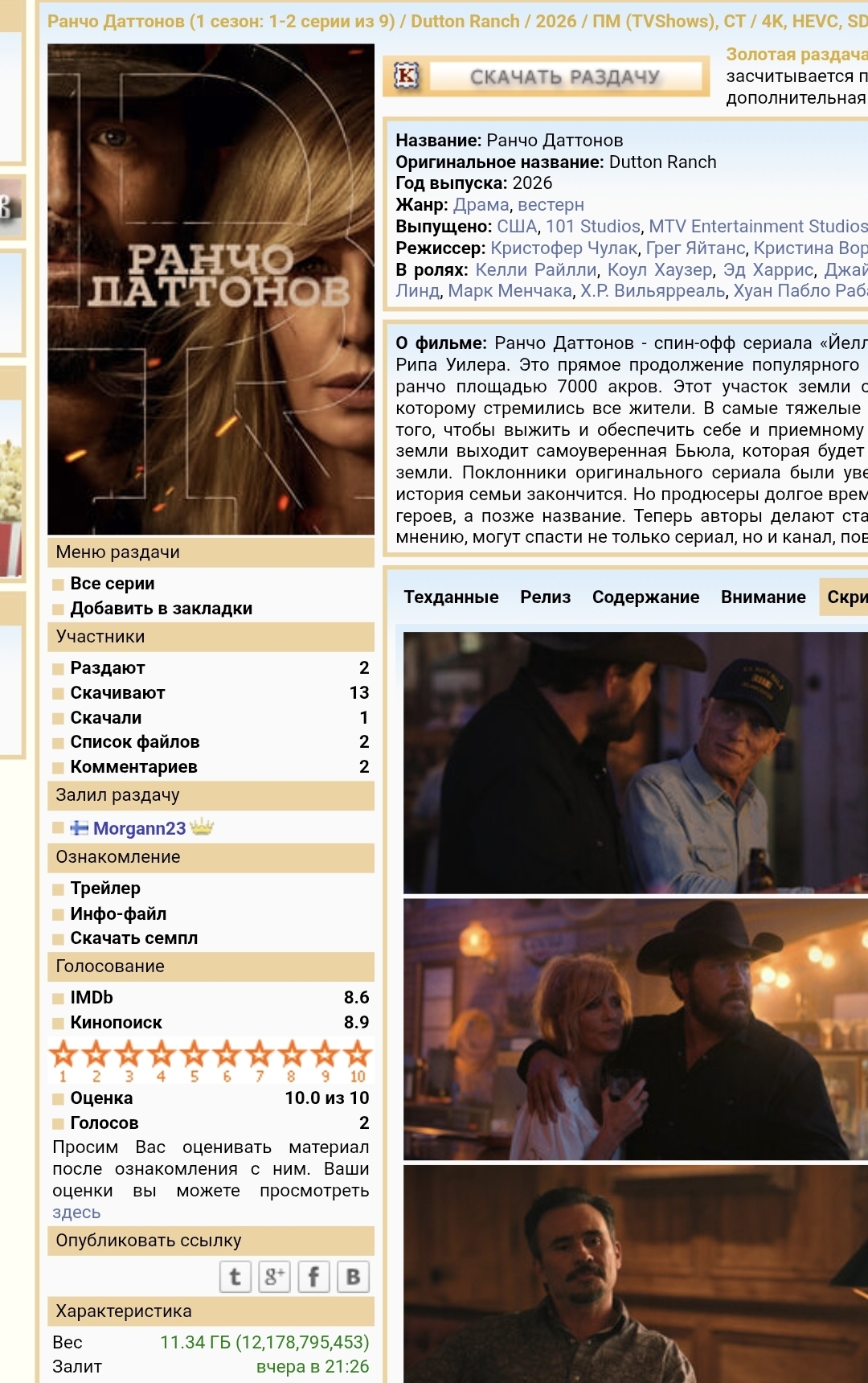Open screenshot of mustached man in plaid
The image size is (868, 1383).
(635, 1274)
